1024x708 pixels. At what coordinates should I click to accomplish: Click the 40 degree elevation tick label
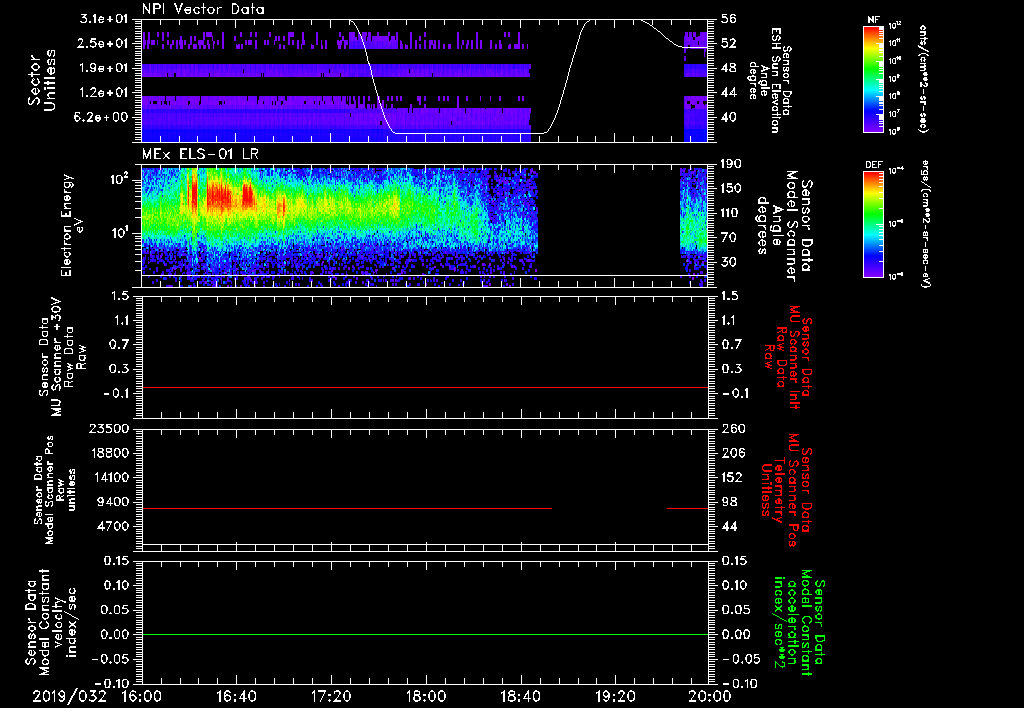729,117
